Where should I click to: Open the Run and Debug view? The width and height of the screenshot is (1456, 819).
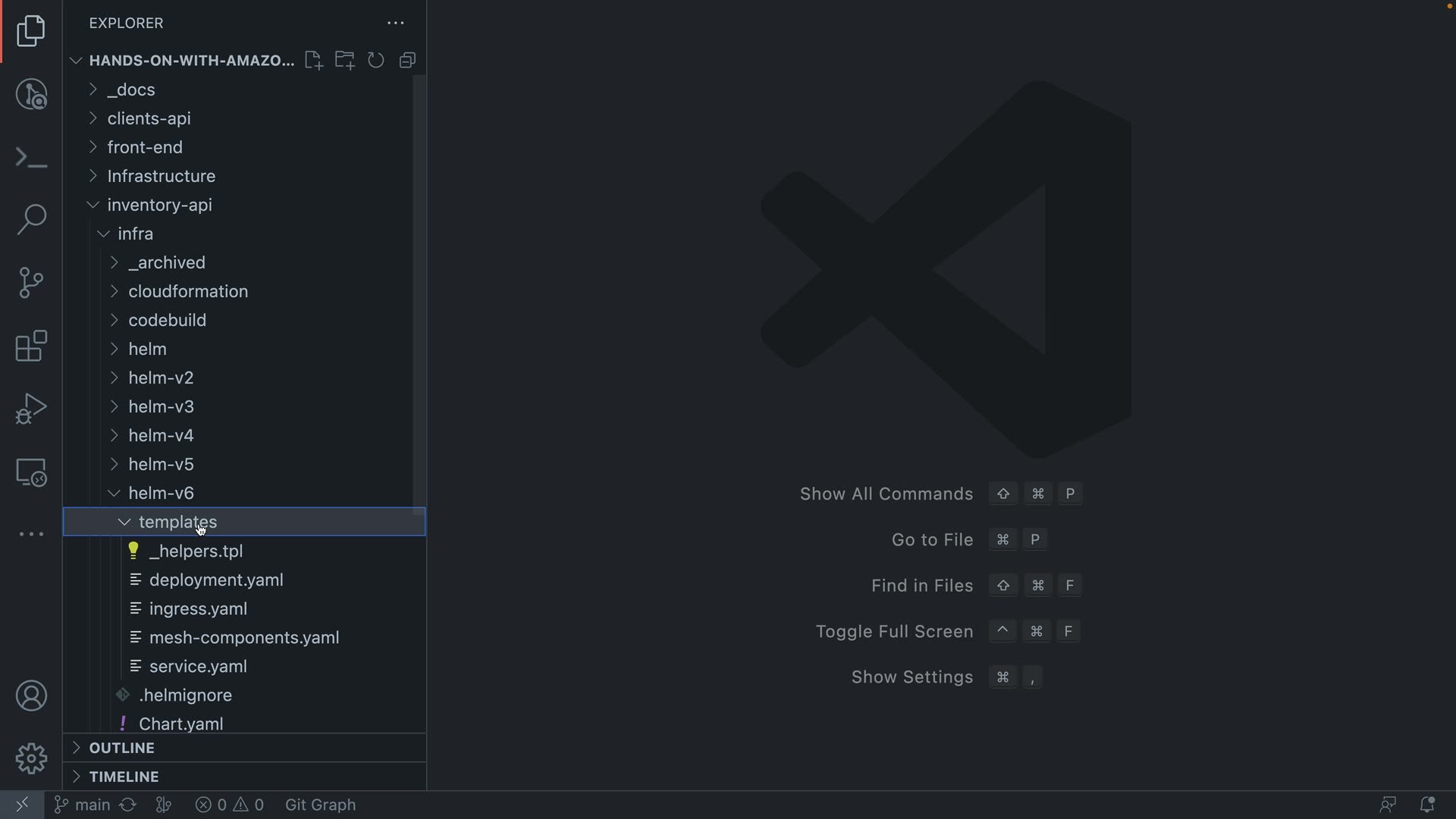point(31,409)
